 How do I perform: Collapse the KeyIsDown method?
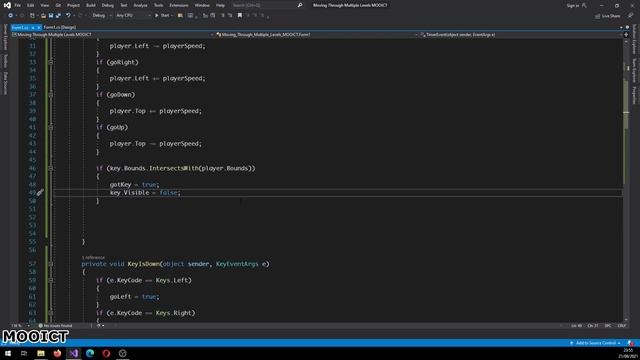pos(51,264)
